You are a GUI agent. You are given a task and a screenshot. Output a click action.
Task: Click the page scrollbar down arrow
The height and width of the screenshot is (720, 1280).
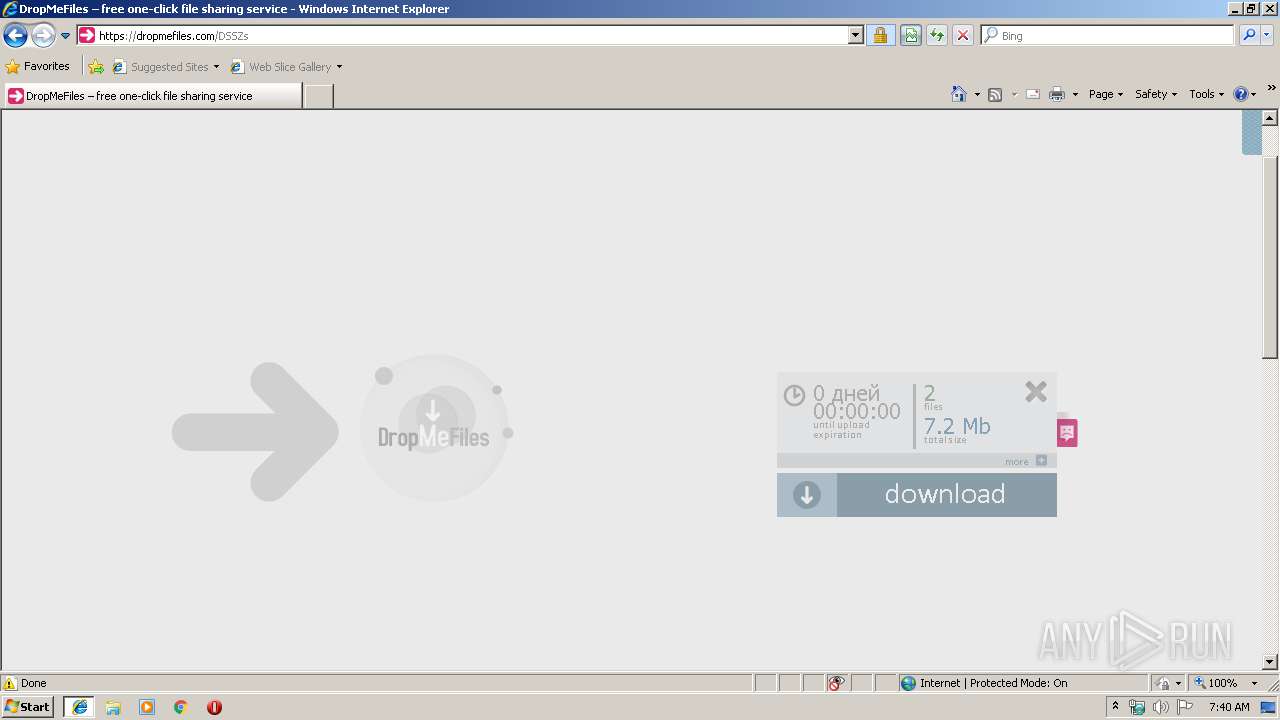coord(1270,662)
